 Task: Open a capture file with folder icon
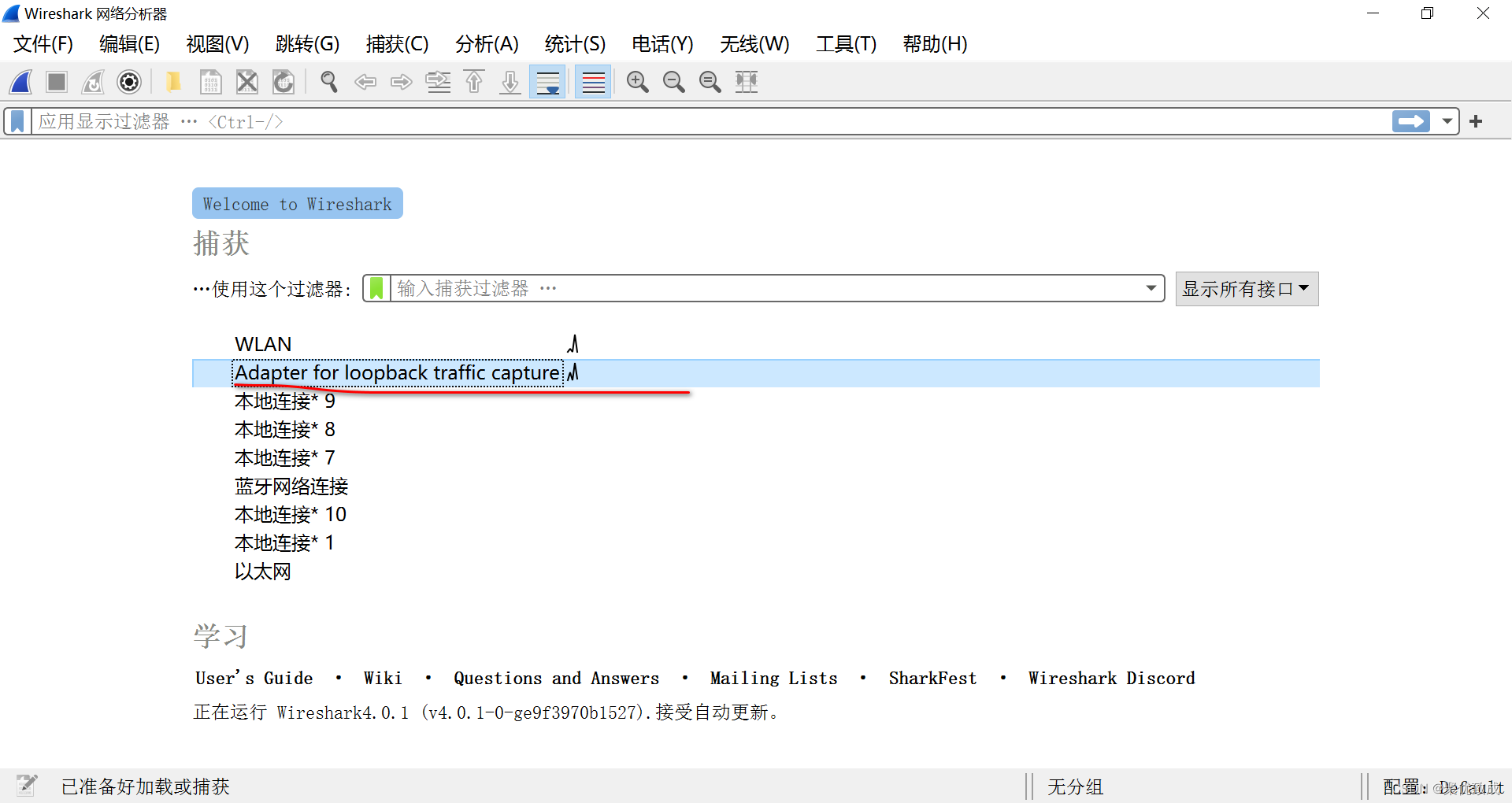click(173, 82)
